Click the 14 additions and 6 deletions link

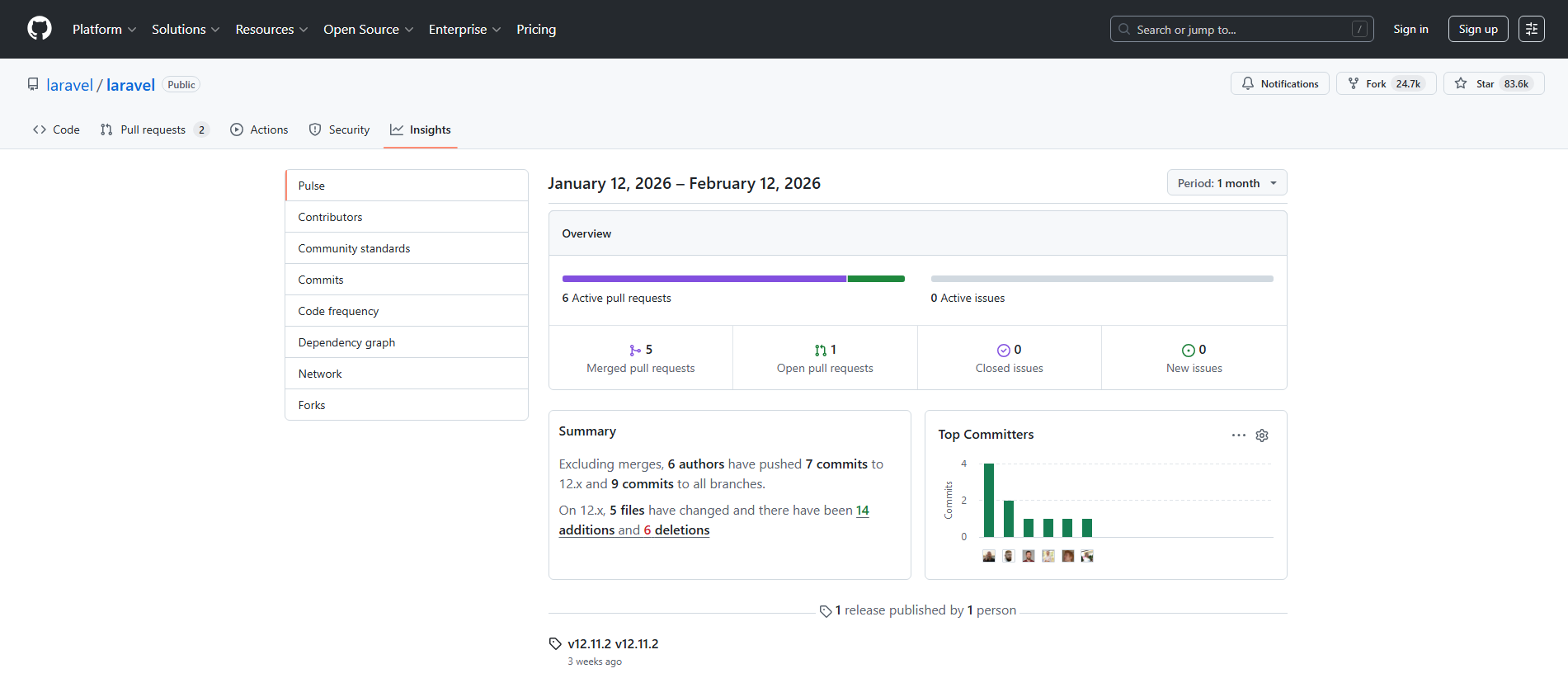(714, 520)
